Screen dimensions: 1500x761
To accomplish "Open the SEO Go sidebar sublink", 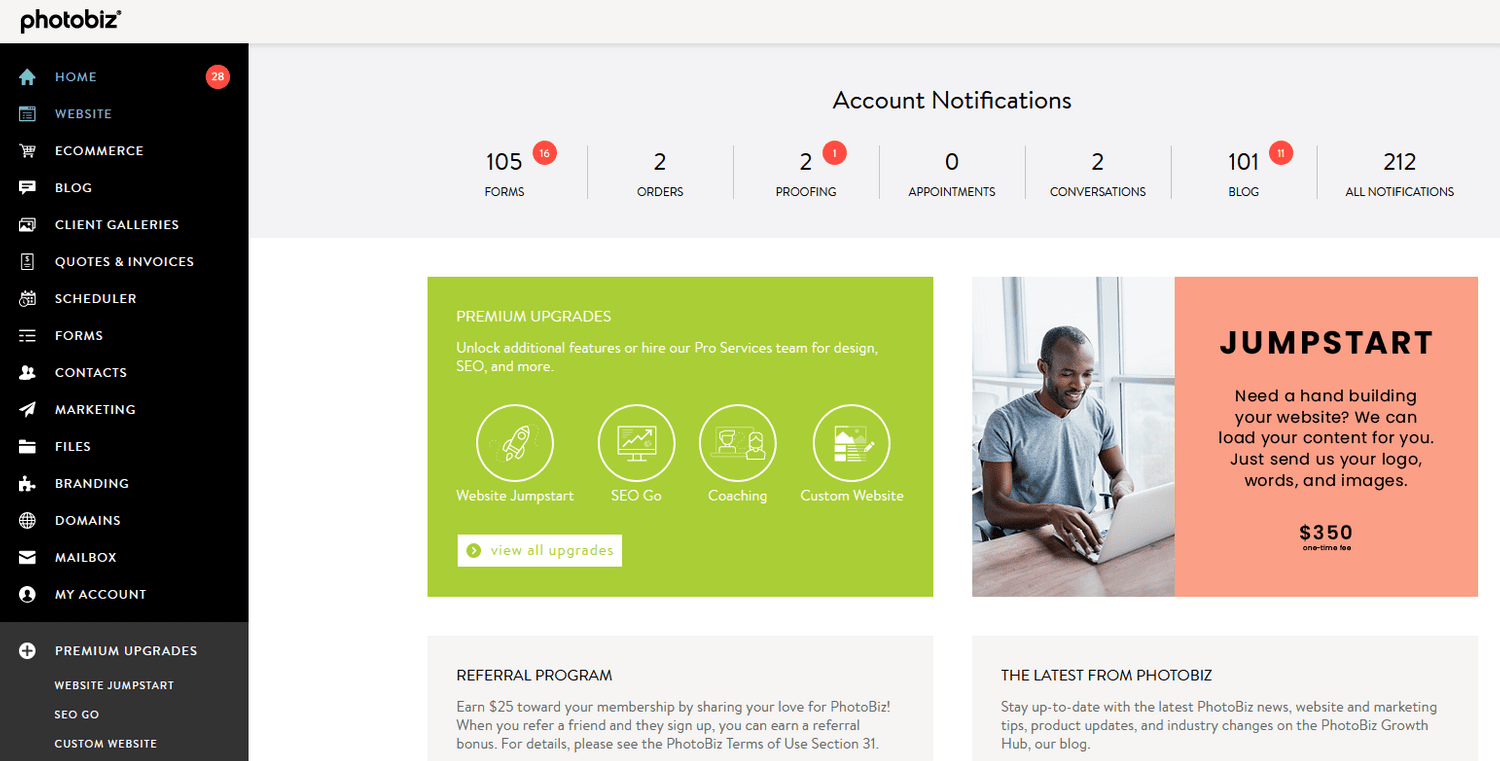I will (x=77, y=715).
